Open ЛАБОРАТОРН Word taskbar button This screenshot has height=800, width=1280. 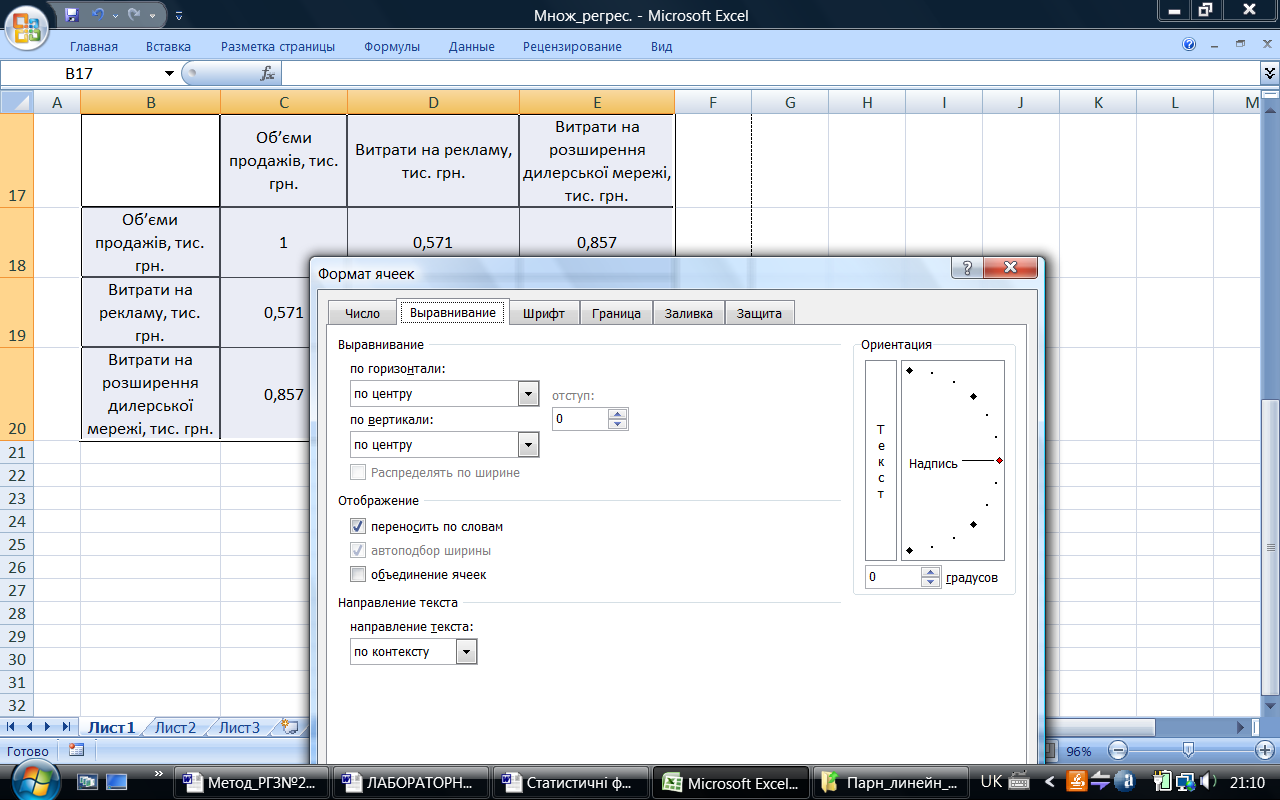[411, 782]
